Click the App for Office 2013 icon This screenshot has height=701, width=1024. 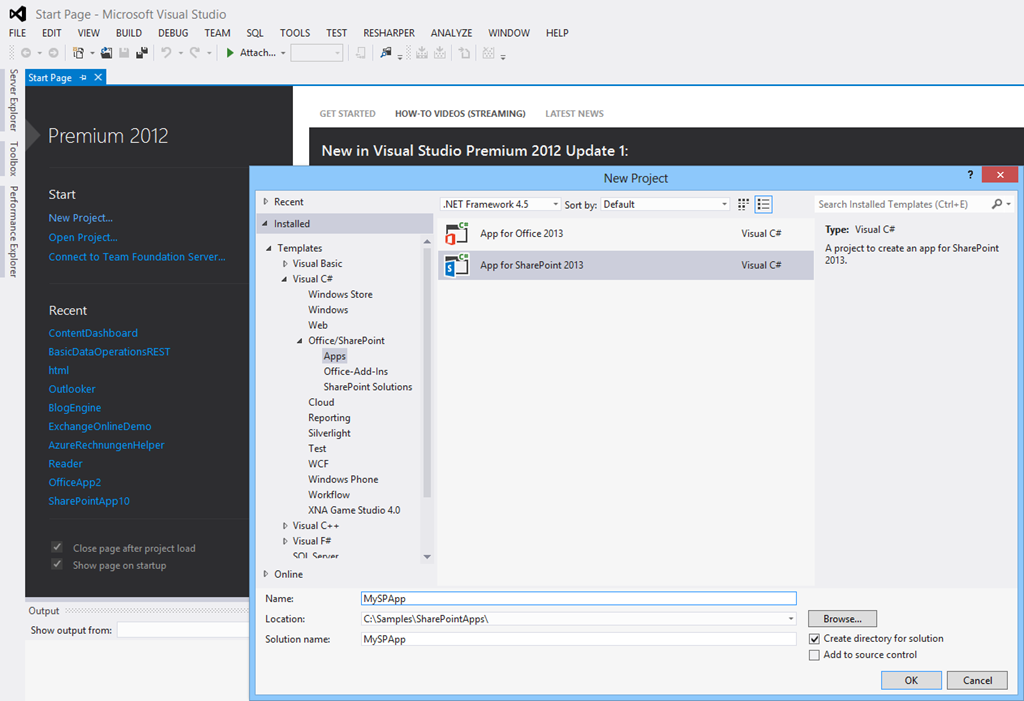coord(457,234)
